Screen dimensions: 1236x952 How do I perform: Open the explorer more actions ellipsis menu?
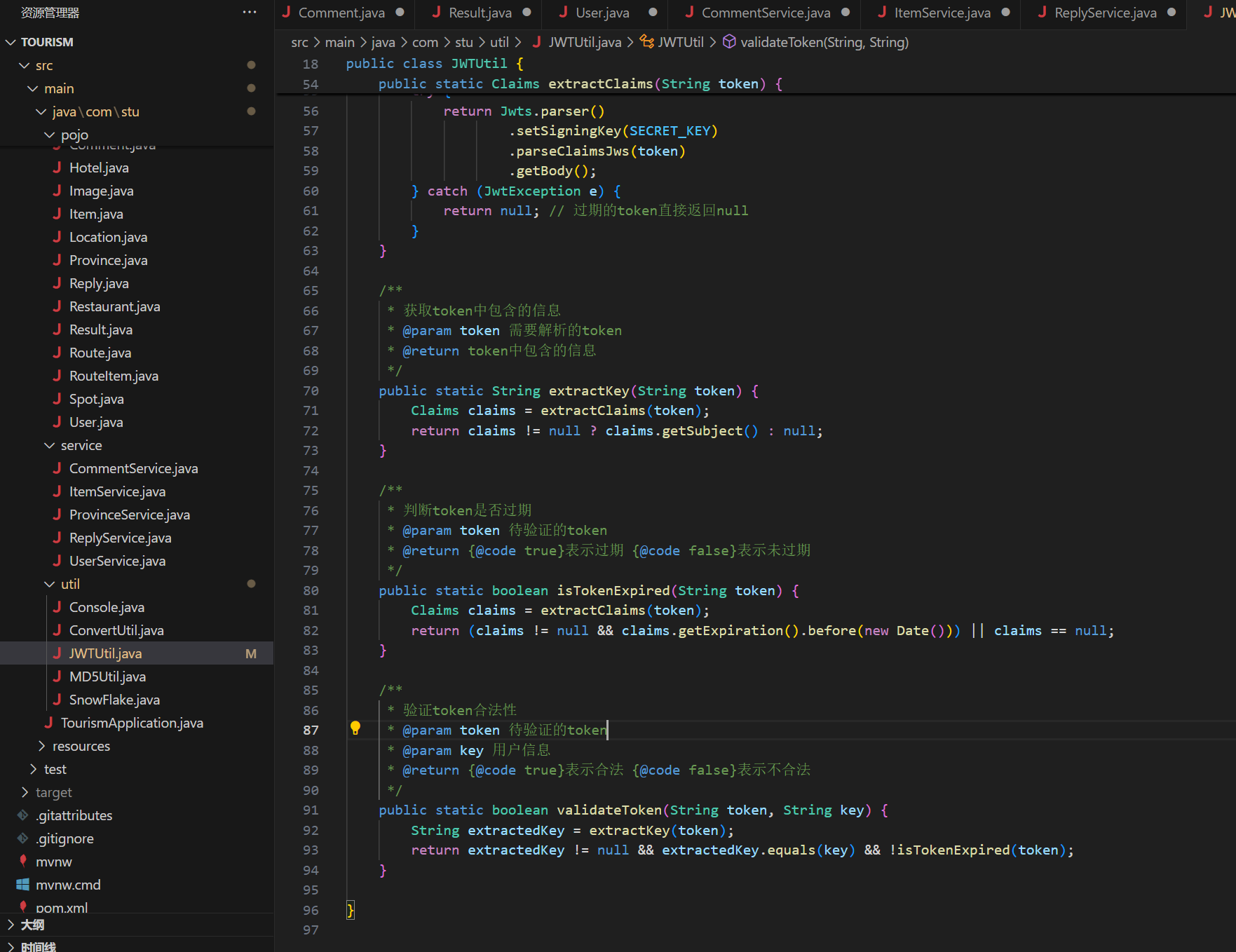(x=250, y=13)
